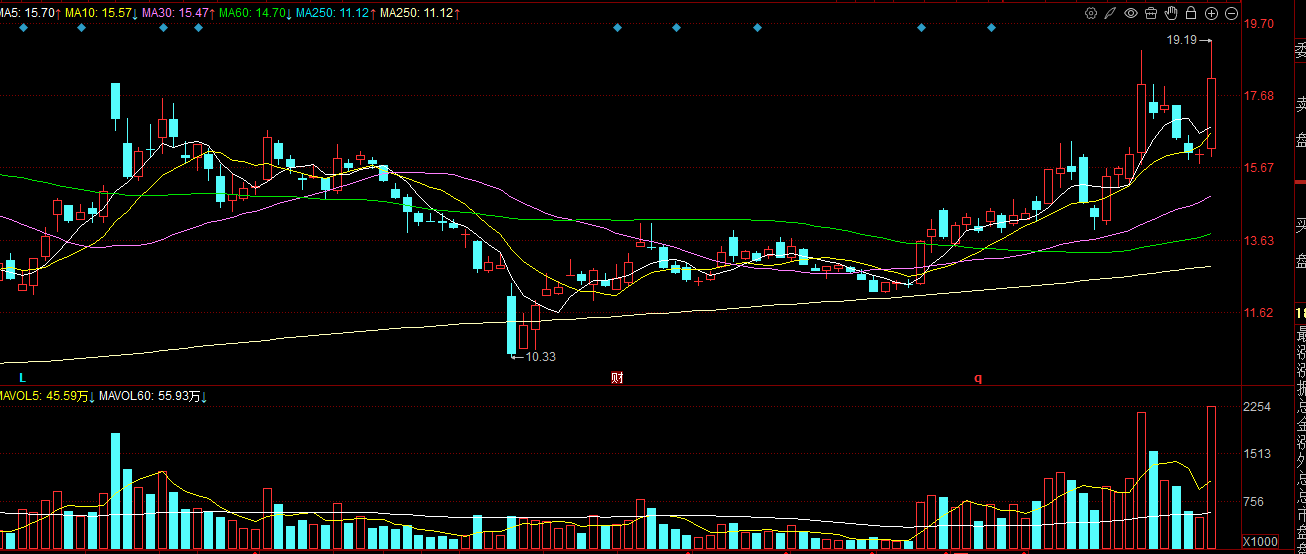Select the feather drawing tool icon
The width and height of the screenshot is (1306, 554).
[1111, 13]
